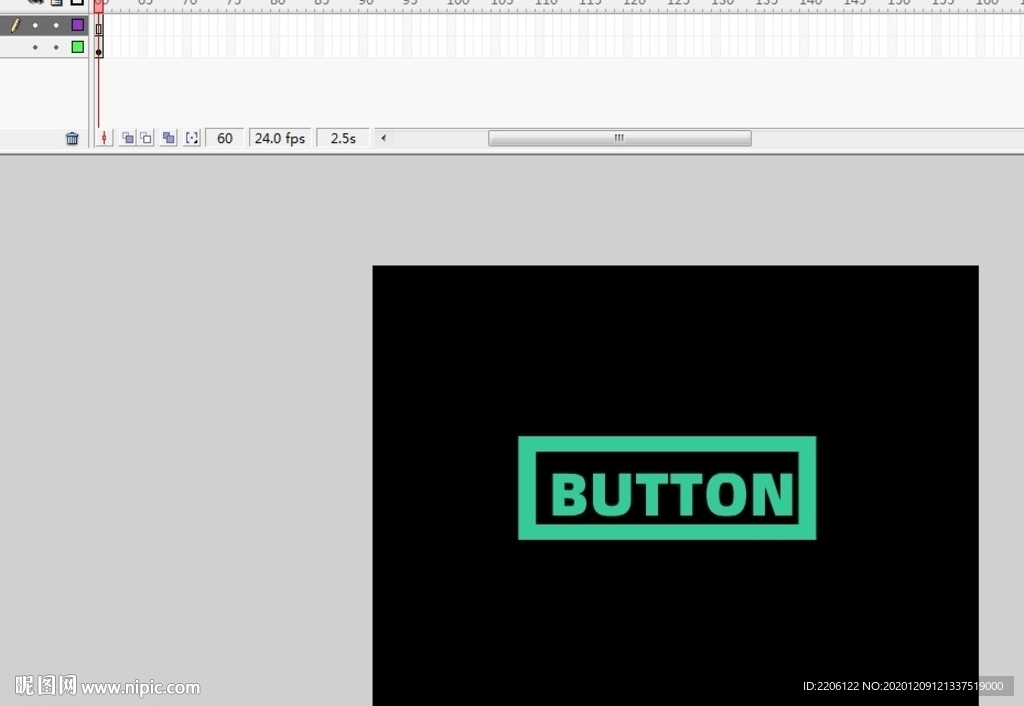Enable the Onion Skin button
Viewport: 1024px width, 706px height.
pyautogui.click(x=127, y=138)
